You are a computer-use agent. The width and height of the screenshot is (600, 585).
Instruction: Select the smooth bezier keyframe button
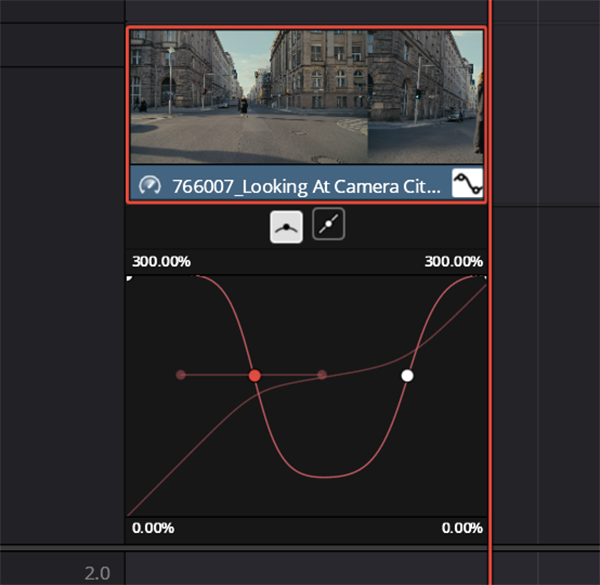[x=286, y=227]
